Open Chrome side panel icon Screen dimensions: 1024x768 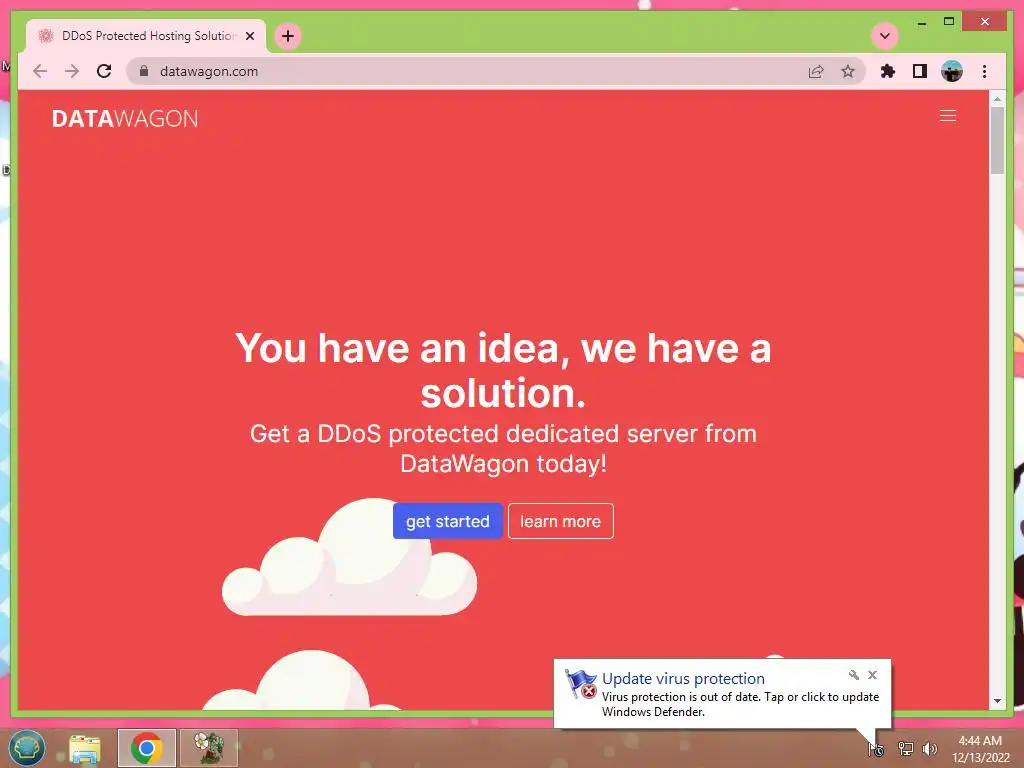(920, 71)
